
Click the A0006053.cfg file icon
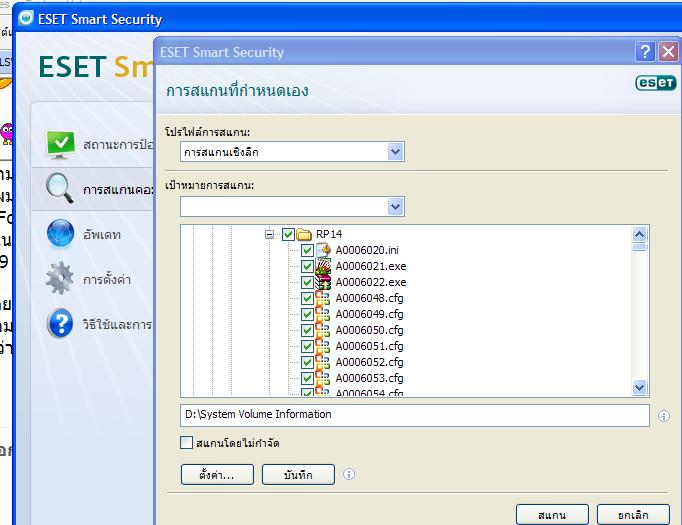(x=323, y=378)
